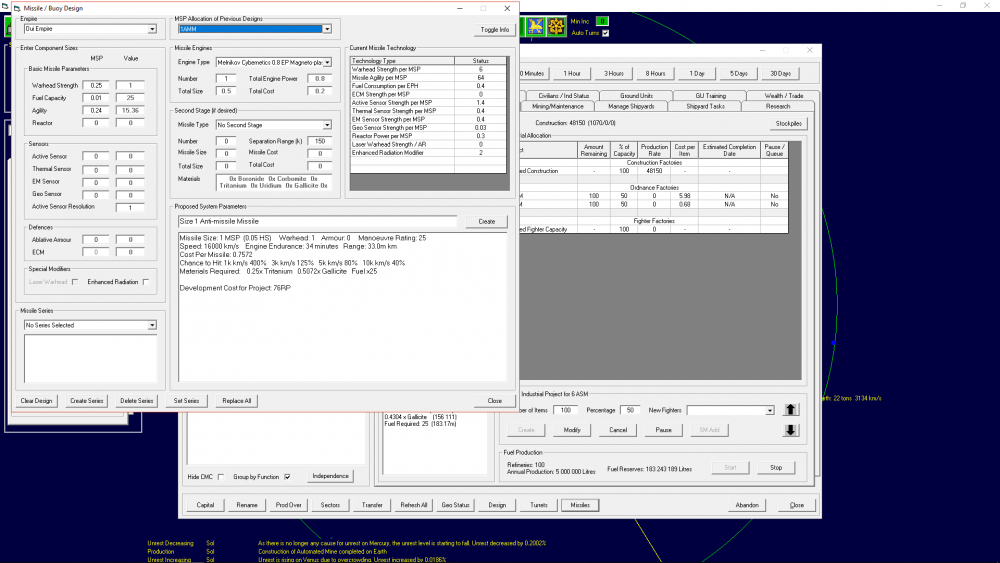Click the Number of Items field
1000x563 pixels.
tap(565, 411)
